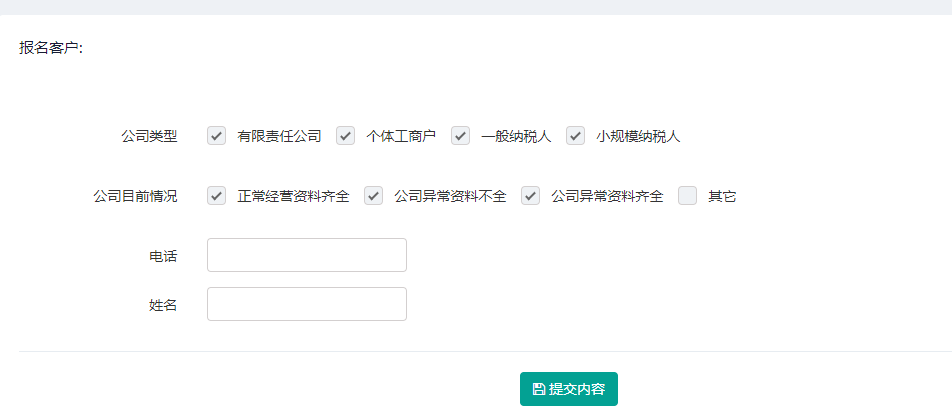Click the 公司目前情况 field label
Viewport: 952px width, 420px height.
pyautogui.click(x=135, y=196)
